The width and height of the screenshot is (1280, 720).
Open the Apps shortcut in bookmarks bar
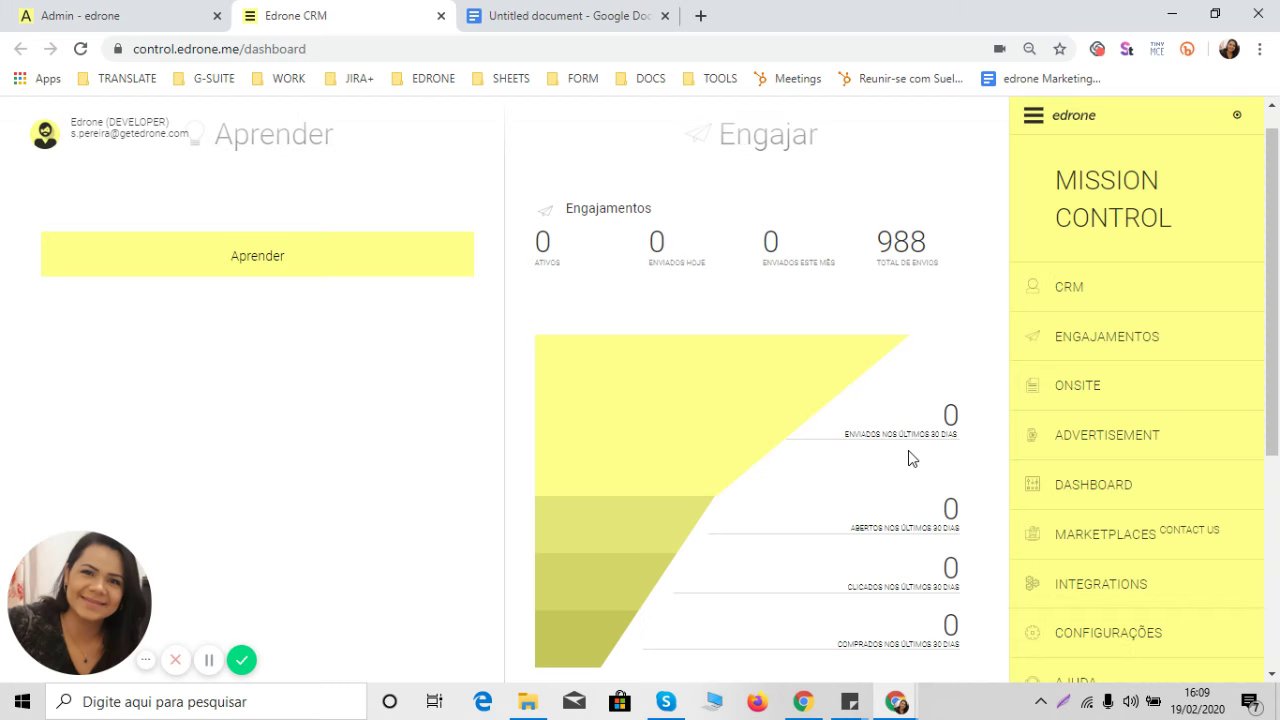[37, 78]
